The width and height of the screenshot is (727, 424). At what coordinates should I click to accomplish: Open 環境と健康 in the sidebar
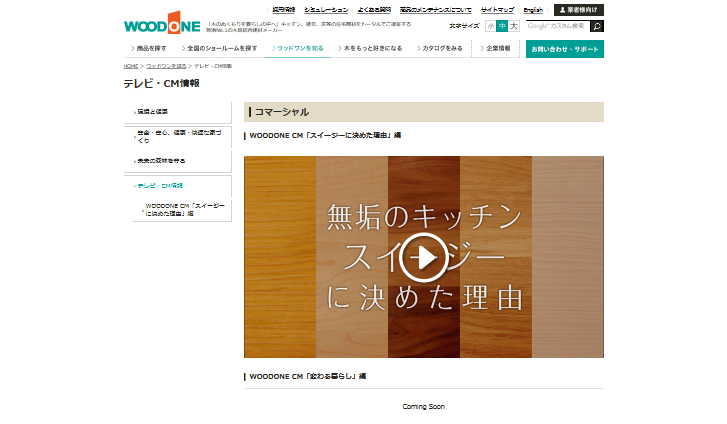178,112
